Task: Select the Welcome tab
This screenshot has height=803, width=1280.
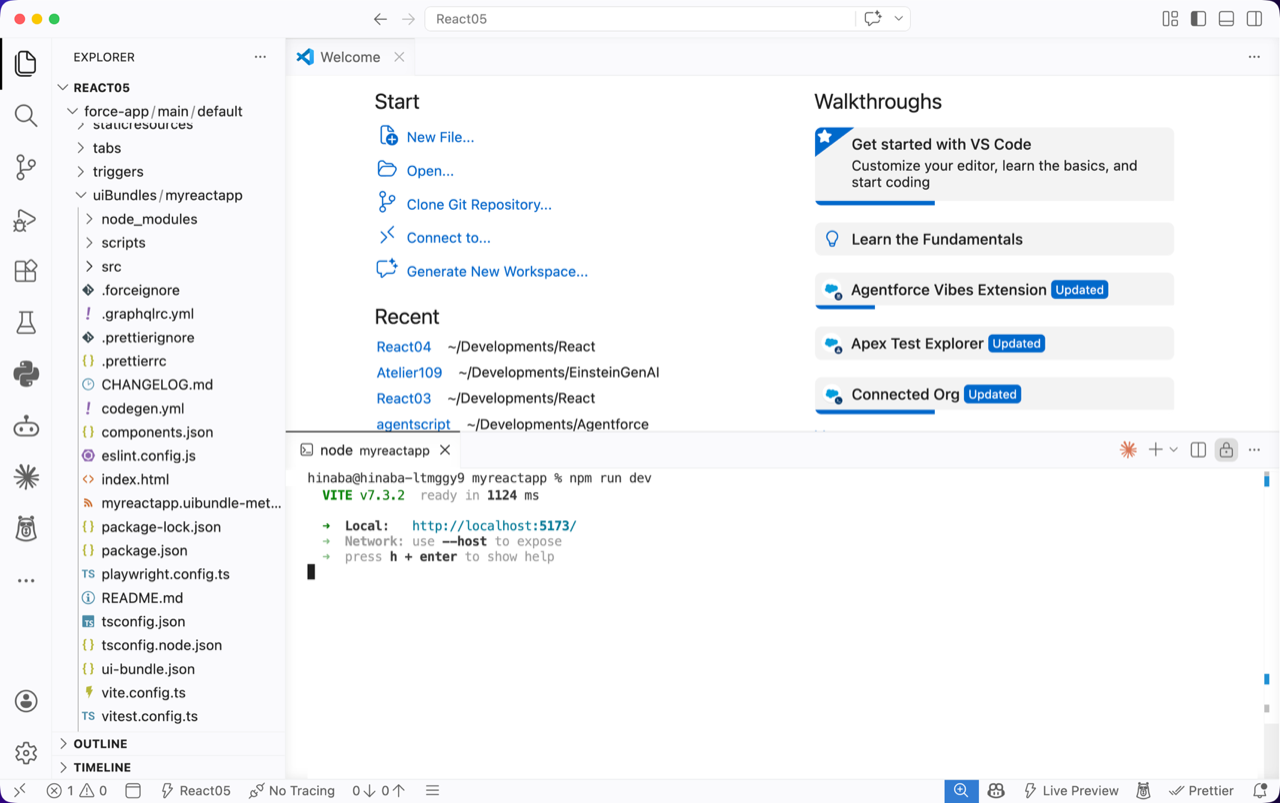Action: tap(349, 57)
